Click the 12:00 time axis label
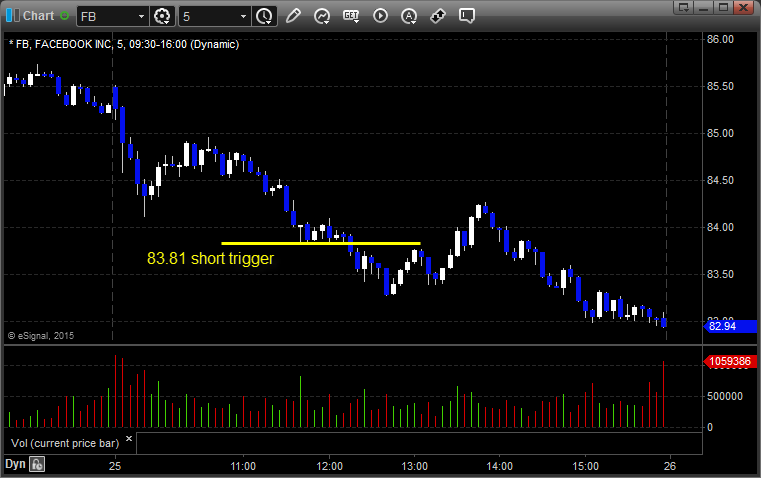This screenshot has width=761, height=478. click(330, 466)
